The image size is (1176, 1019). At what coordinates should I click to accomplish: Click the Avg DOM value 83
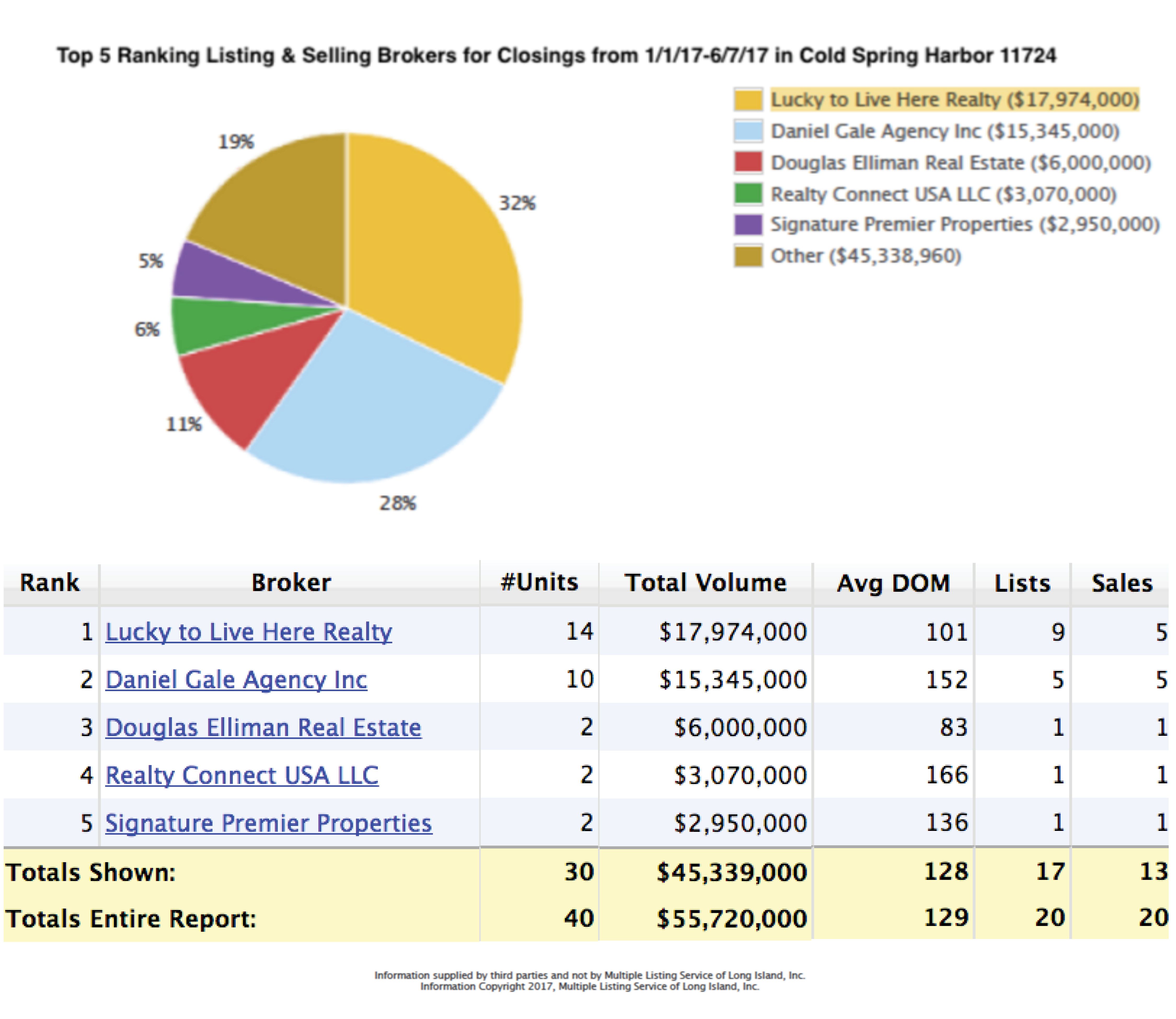tap(954, 727)
